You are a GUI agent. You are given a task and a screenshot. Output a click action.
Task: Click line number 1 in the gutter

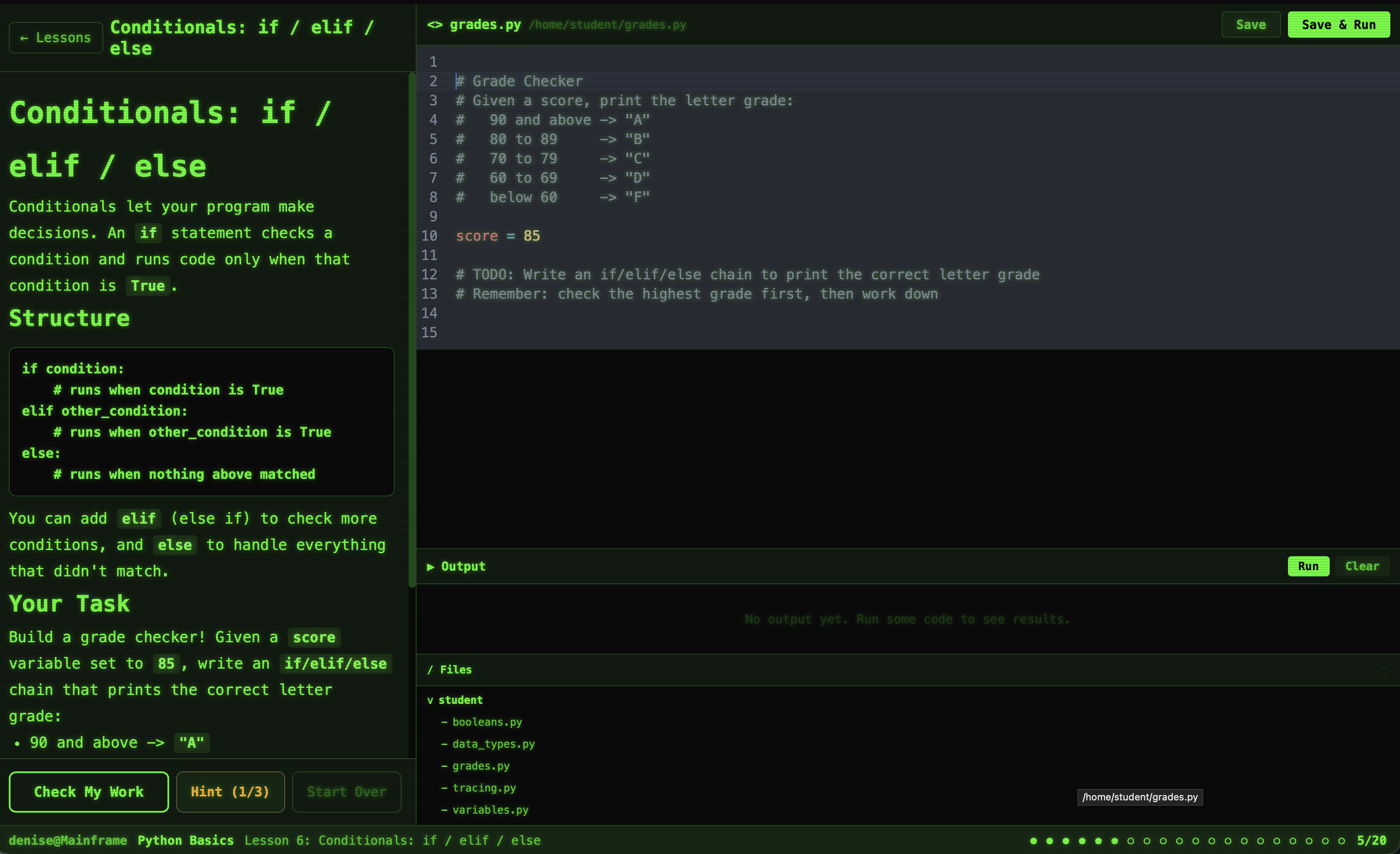(433, 62)
